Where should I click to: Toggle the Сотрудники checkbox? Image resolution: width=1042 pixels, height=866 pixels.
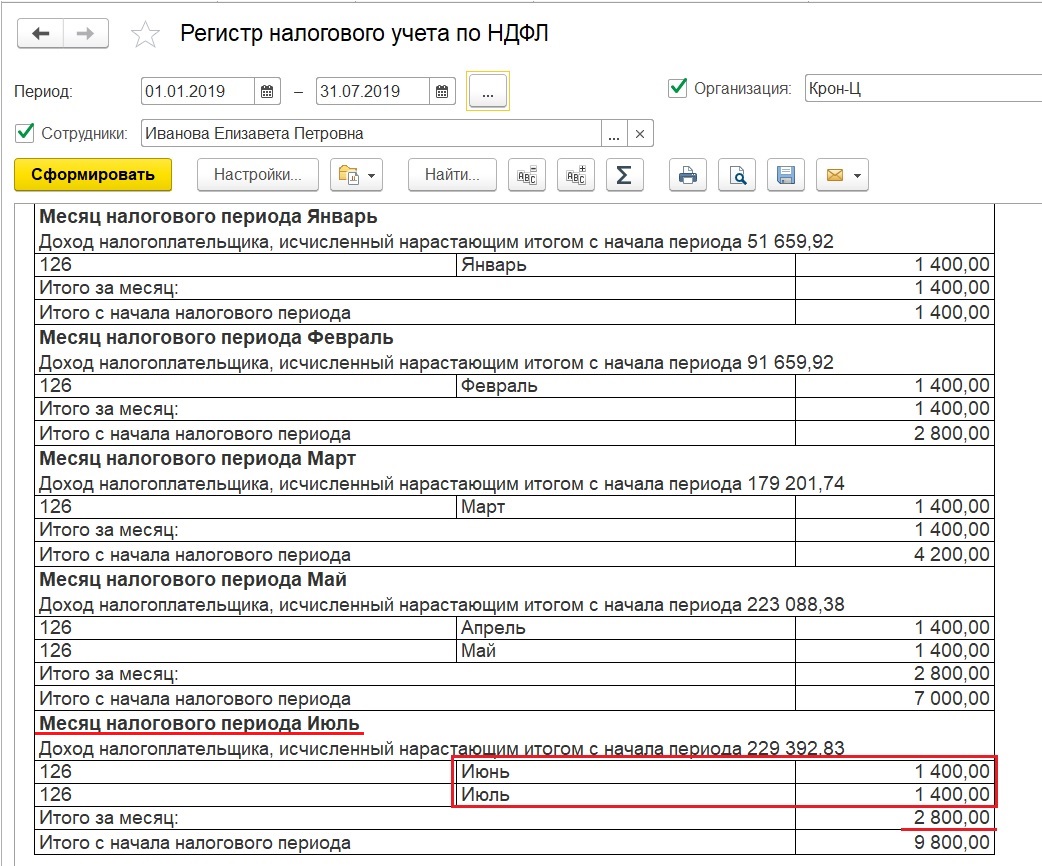pyautogui.click(x=24, y=133)
